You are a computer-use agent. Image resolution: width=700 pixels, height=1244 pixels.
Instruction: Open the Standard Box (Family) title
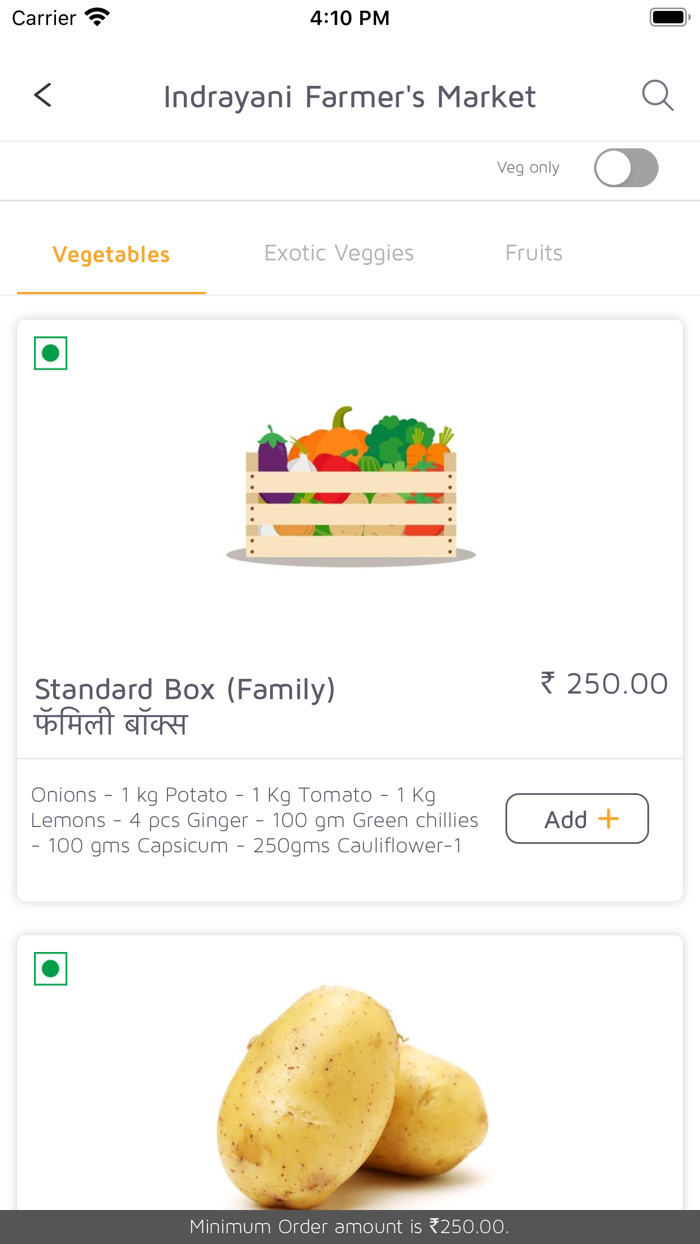pos(185,689)
